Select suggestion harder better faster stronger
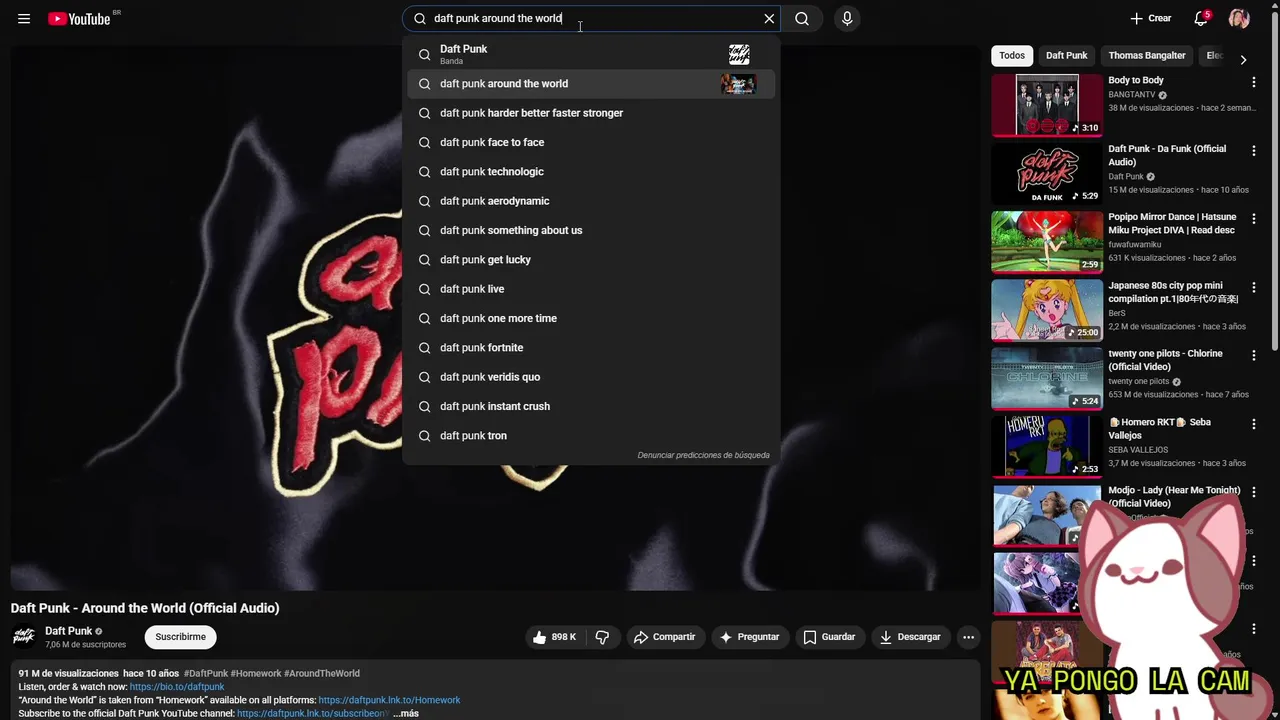The height and width of the screenshot is (720, 1280). [x=591, y=113]
